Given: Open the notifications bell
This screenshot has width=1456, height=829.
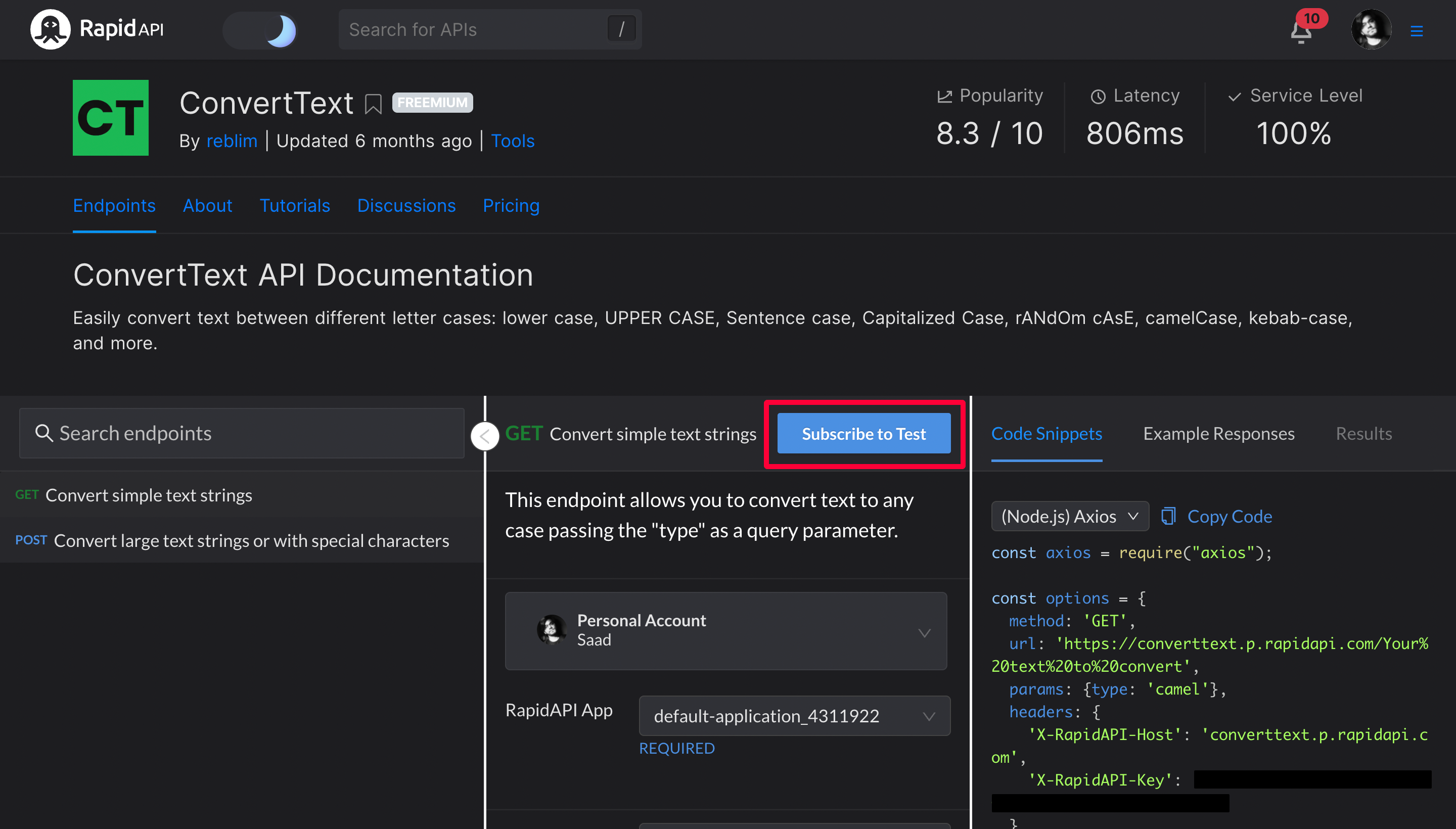Looking at the screenshot, I should (x=1301, y=32).
